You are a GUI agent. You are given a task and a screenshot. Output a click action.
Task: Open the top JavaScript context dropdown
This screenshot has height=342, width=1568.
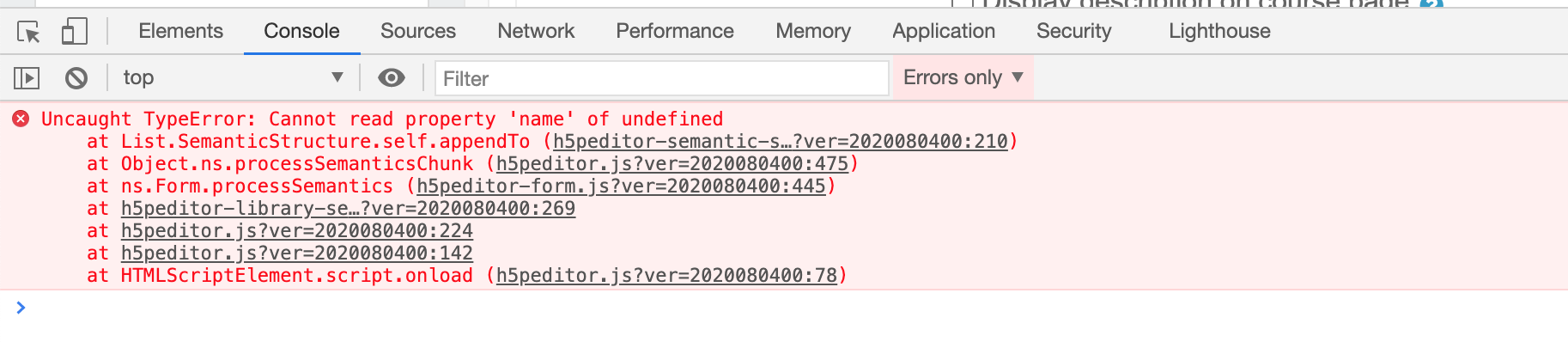233,77
